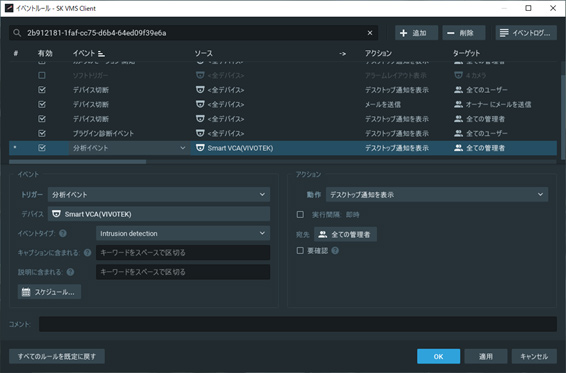
Task: Click users icon in オーナー にメールを送信 target
Action: coord(458,104)
